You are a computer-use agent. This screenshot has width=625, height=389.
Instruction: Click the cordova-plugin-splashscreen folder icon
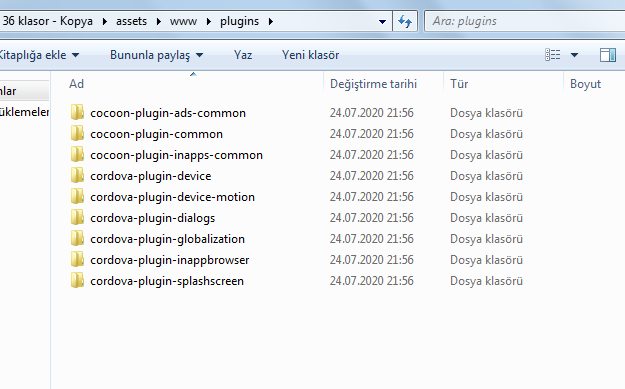77,281
